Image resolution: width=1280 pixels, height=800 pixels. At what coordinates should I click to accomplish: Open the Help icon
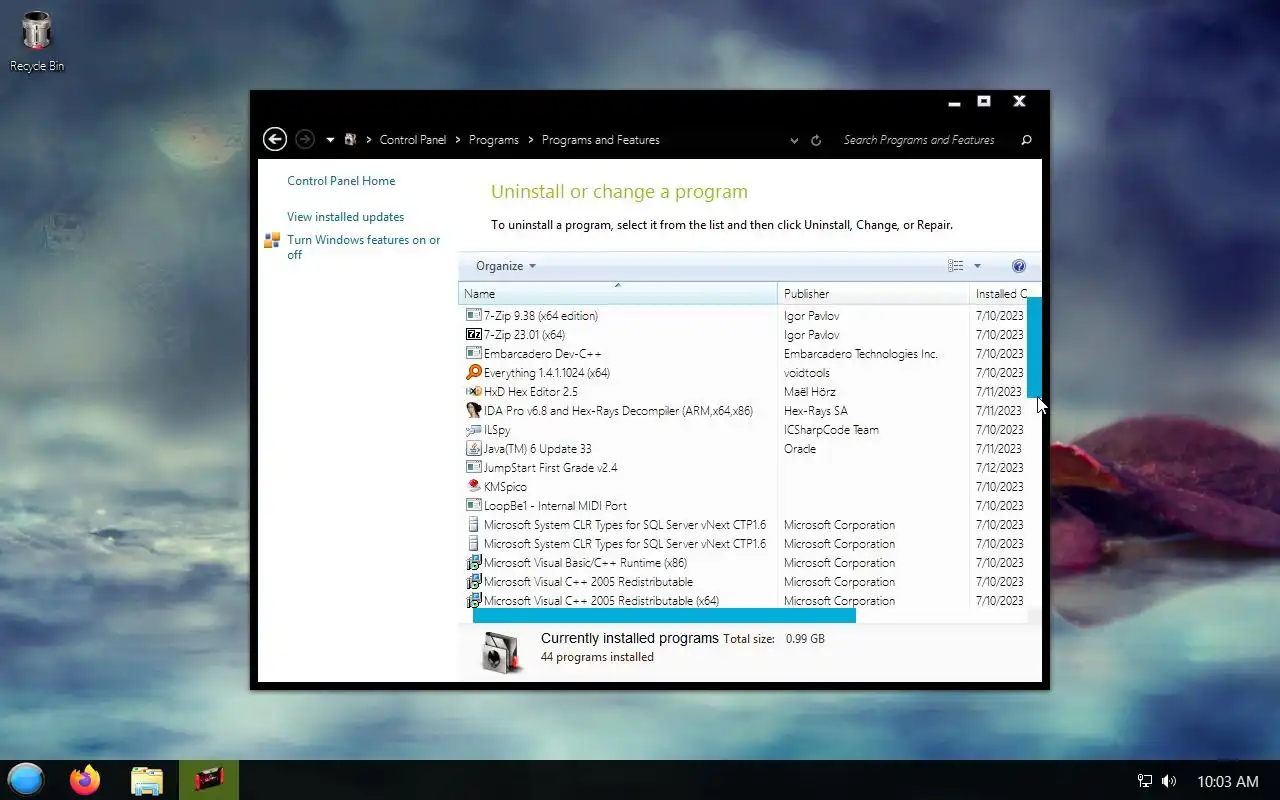1019,266
